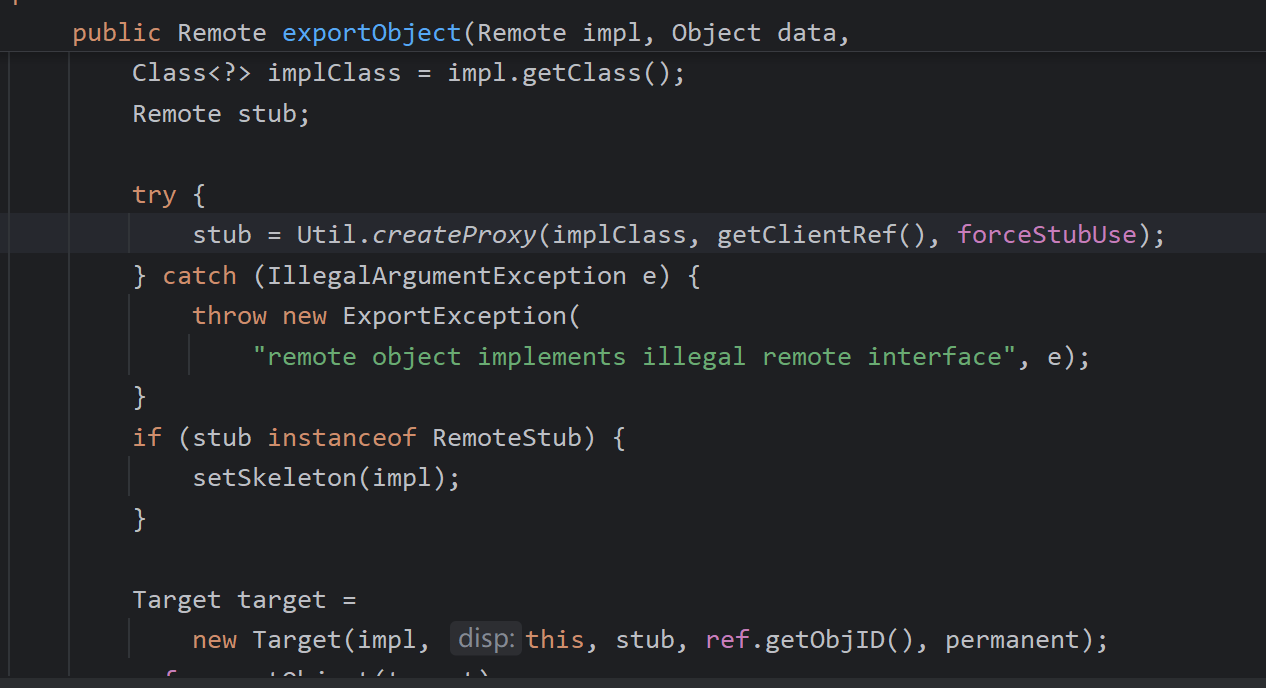Click the createProxy method call
The image size is (1266, 688).
pos(456,235)
